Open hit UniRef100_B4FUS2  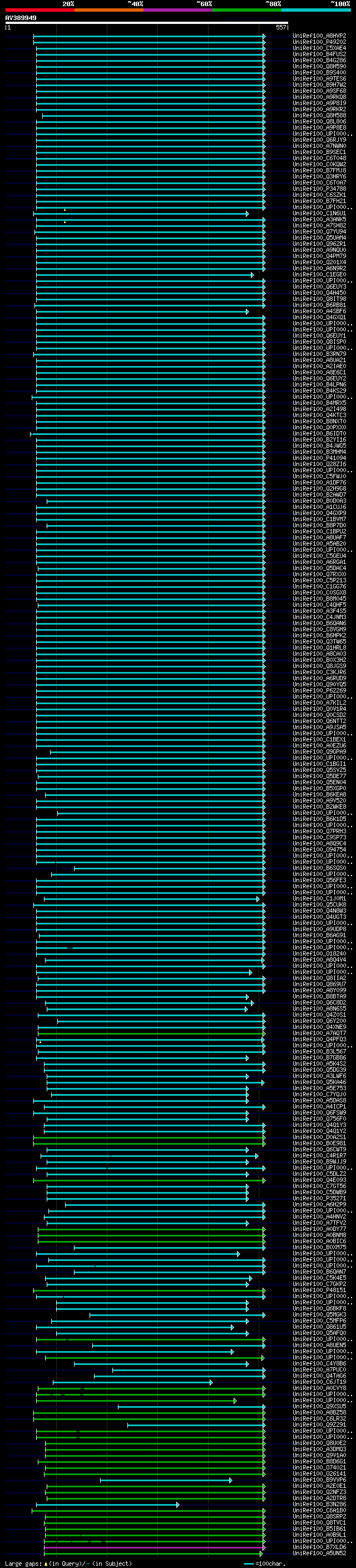coord(319,54)
